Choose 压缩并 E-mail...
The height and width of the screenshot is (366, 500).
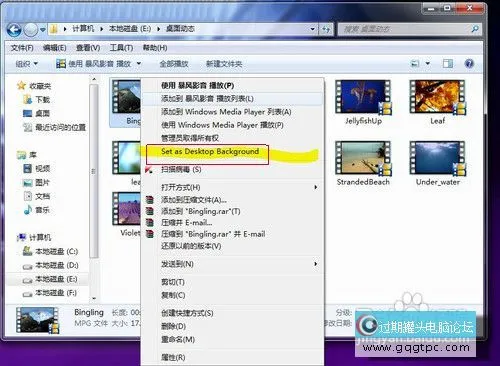click(232, 222)
